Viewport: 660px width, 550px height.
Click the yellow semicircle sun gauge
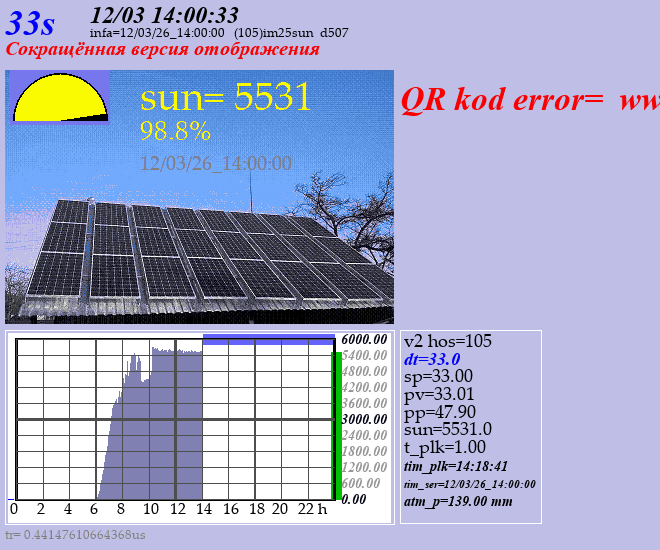click(59, 99)
